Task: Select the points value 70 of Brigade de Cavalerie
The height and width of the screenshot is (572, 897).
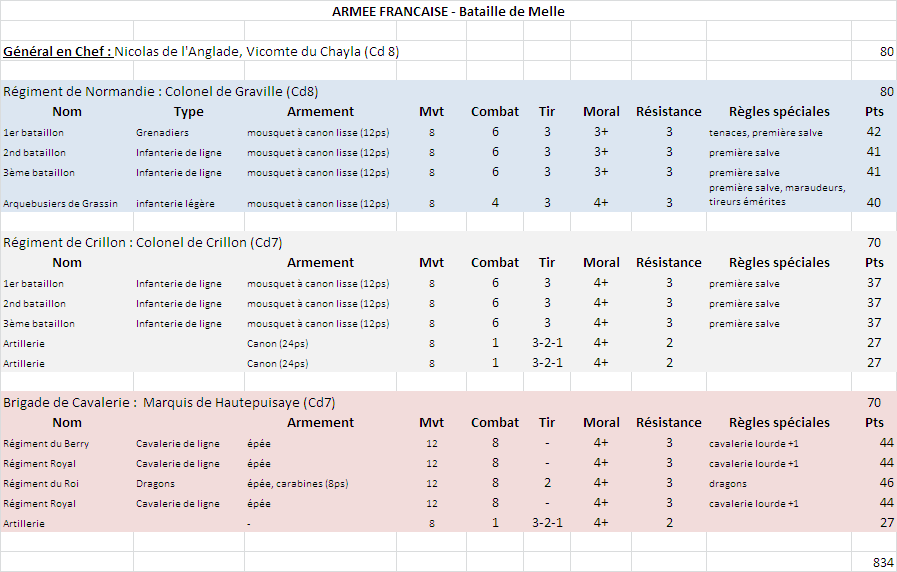Action: 874,403
